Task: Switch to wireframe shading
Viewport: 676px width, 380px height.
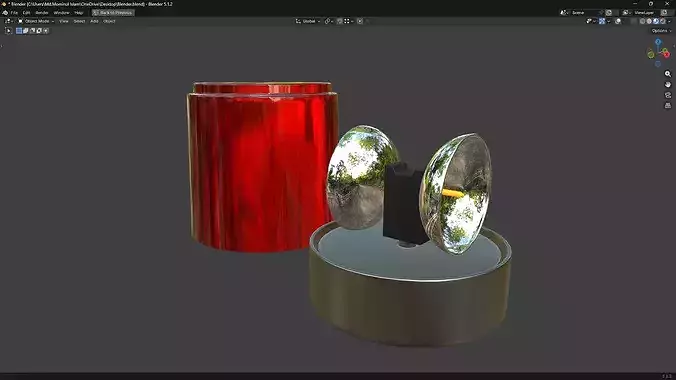Action: [642, 21]
